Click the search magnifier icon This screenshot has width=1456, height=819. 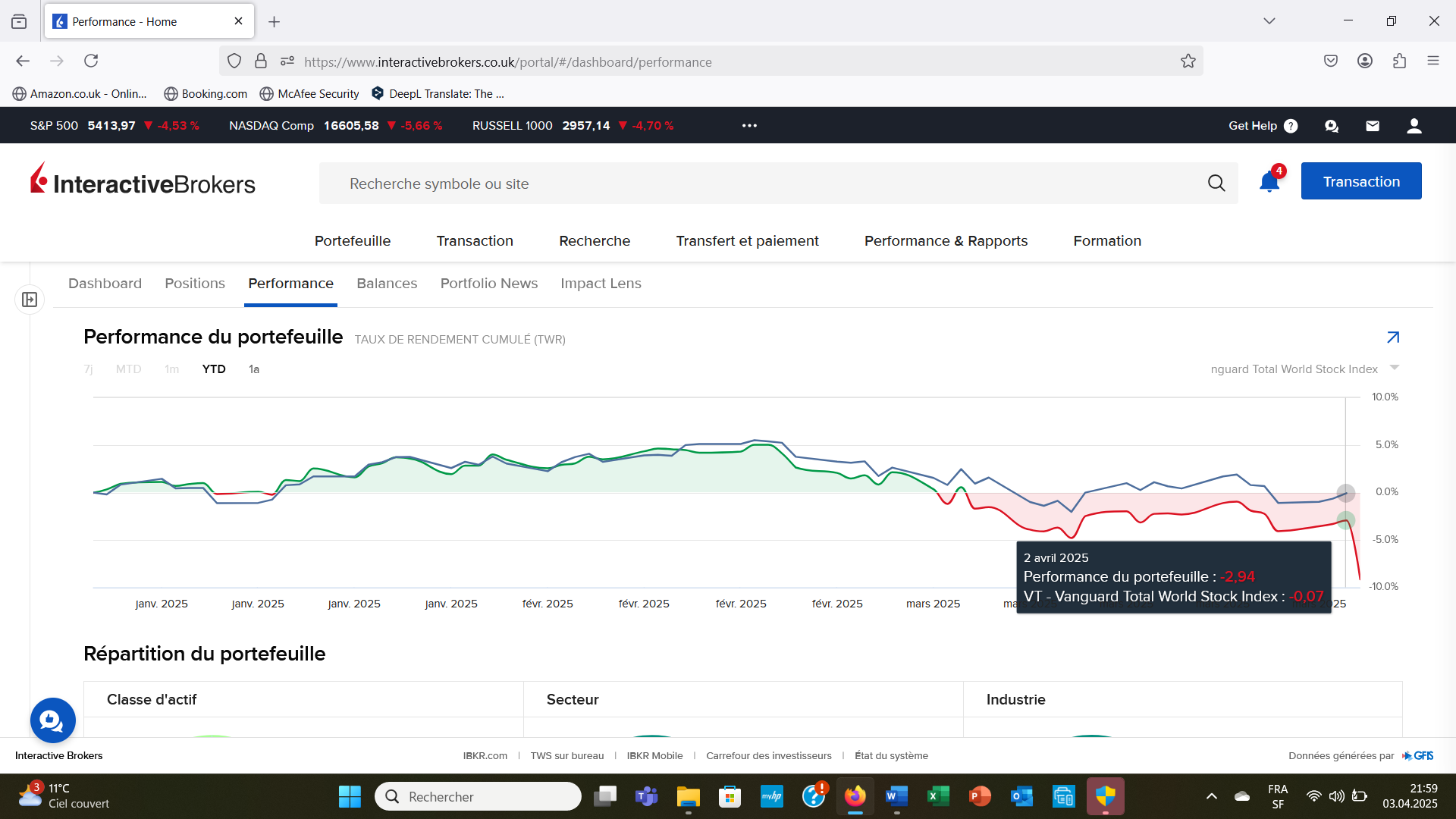(x=1216, y=183)
